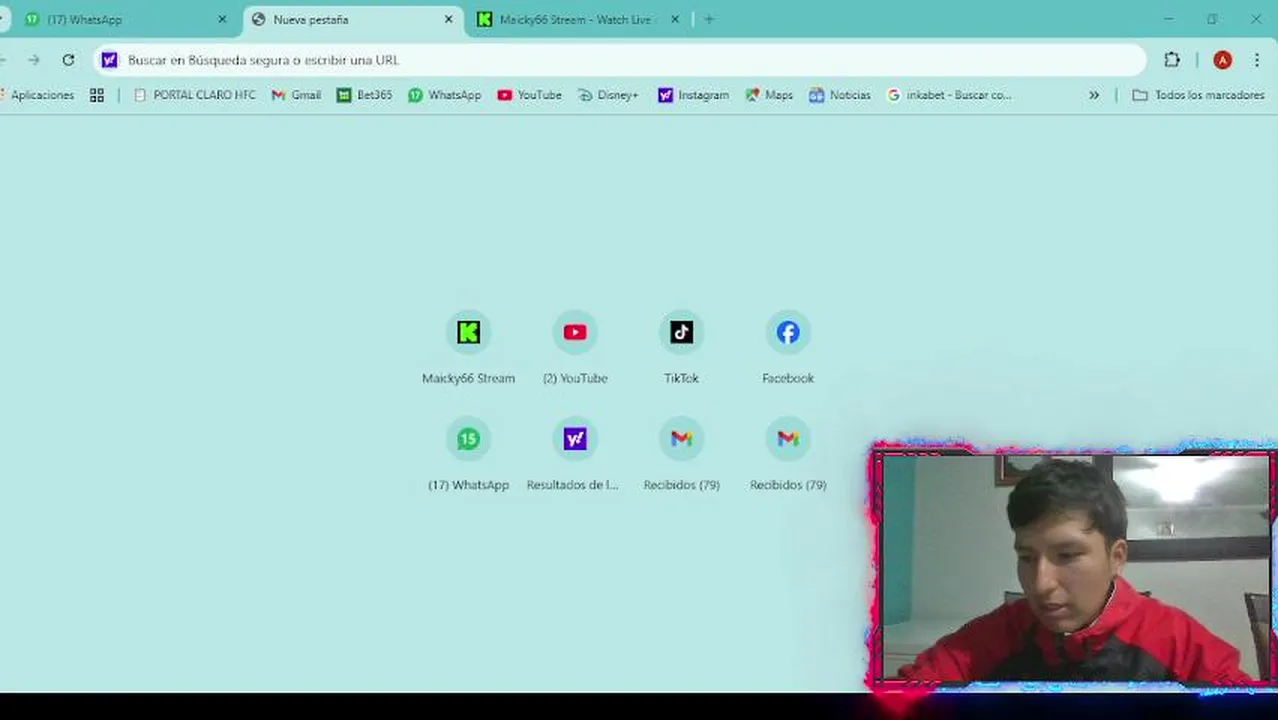Open the TikTok shortcut tile
Viewport: 1278px width, 720px height.
681,347
